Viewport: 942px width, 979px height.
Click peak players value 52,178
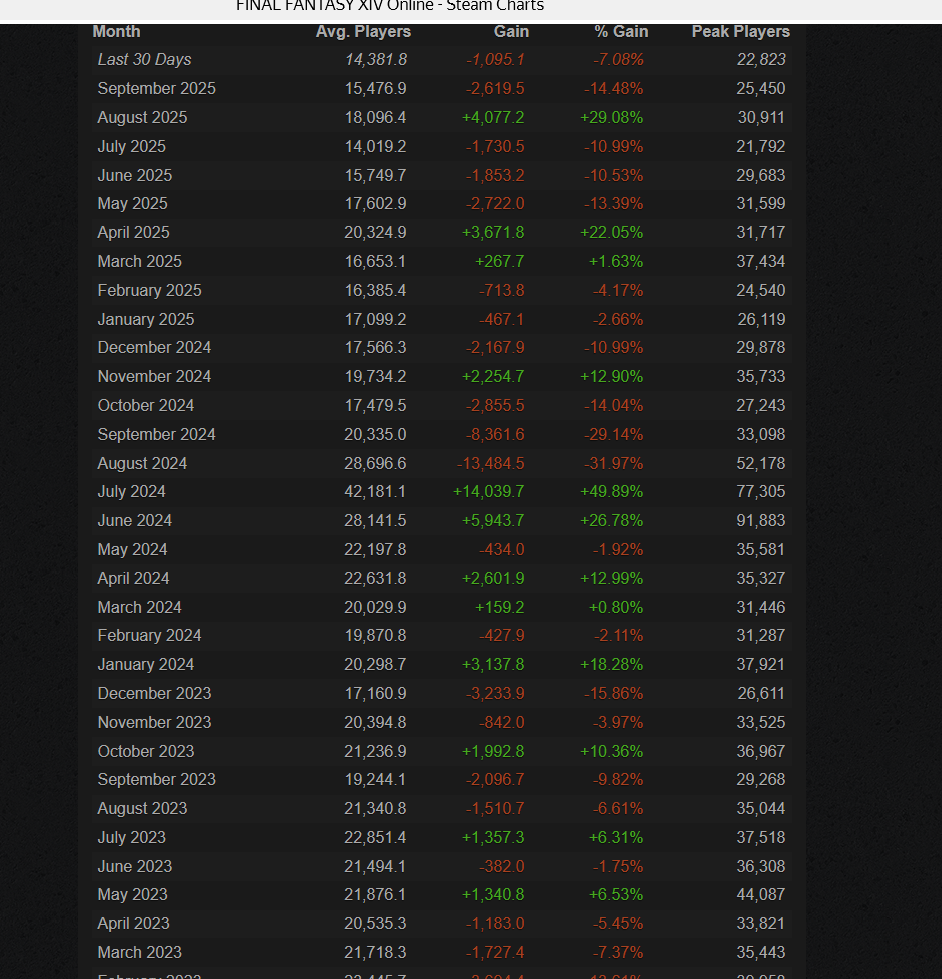pyautogui.click(x=761, y=463)
